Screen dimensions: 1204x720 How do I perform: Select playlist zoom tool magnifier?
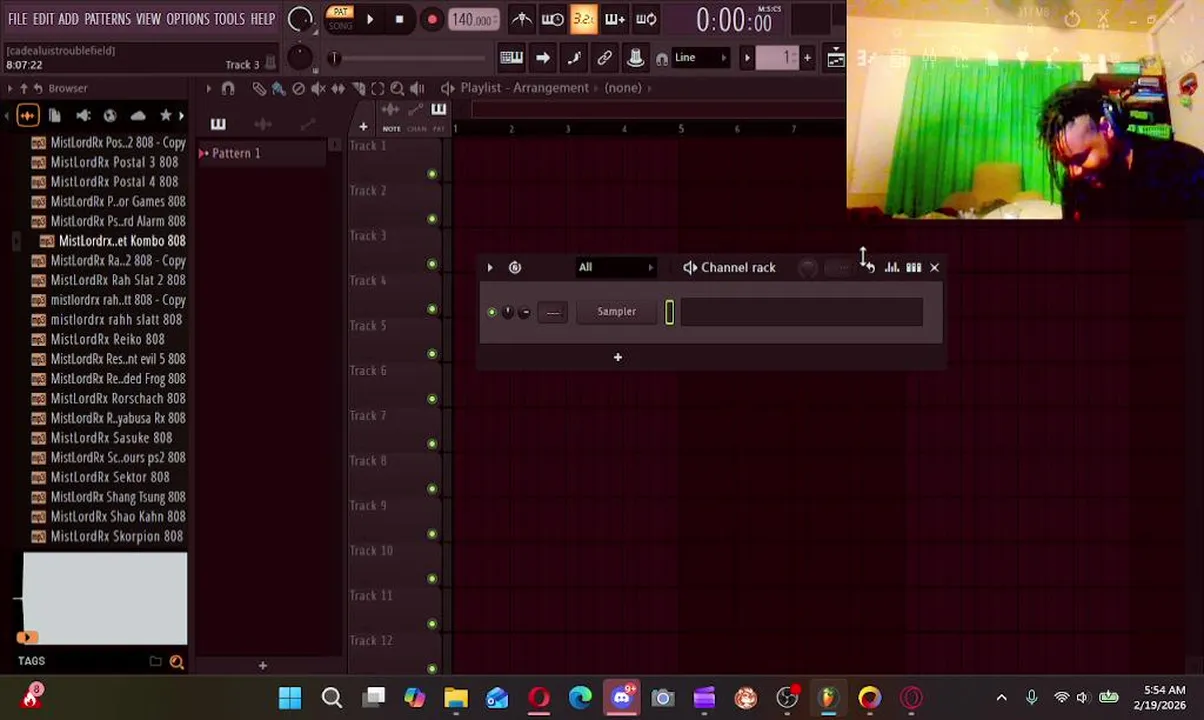click(397, 88)
